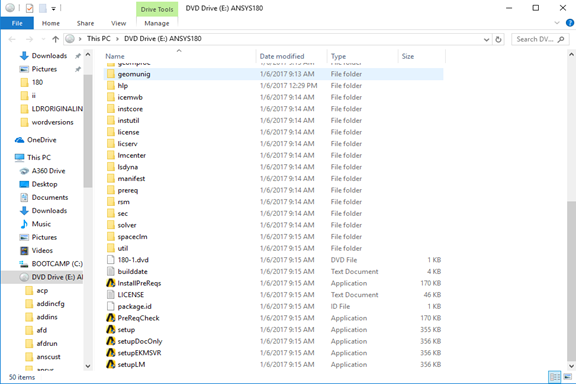This screenshot has height=384, width=576.
Task: Select OneDrive in the navigation pane
Action: [36, 140]
